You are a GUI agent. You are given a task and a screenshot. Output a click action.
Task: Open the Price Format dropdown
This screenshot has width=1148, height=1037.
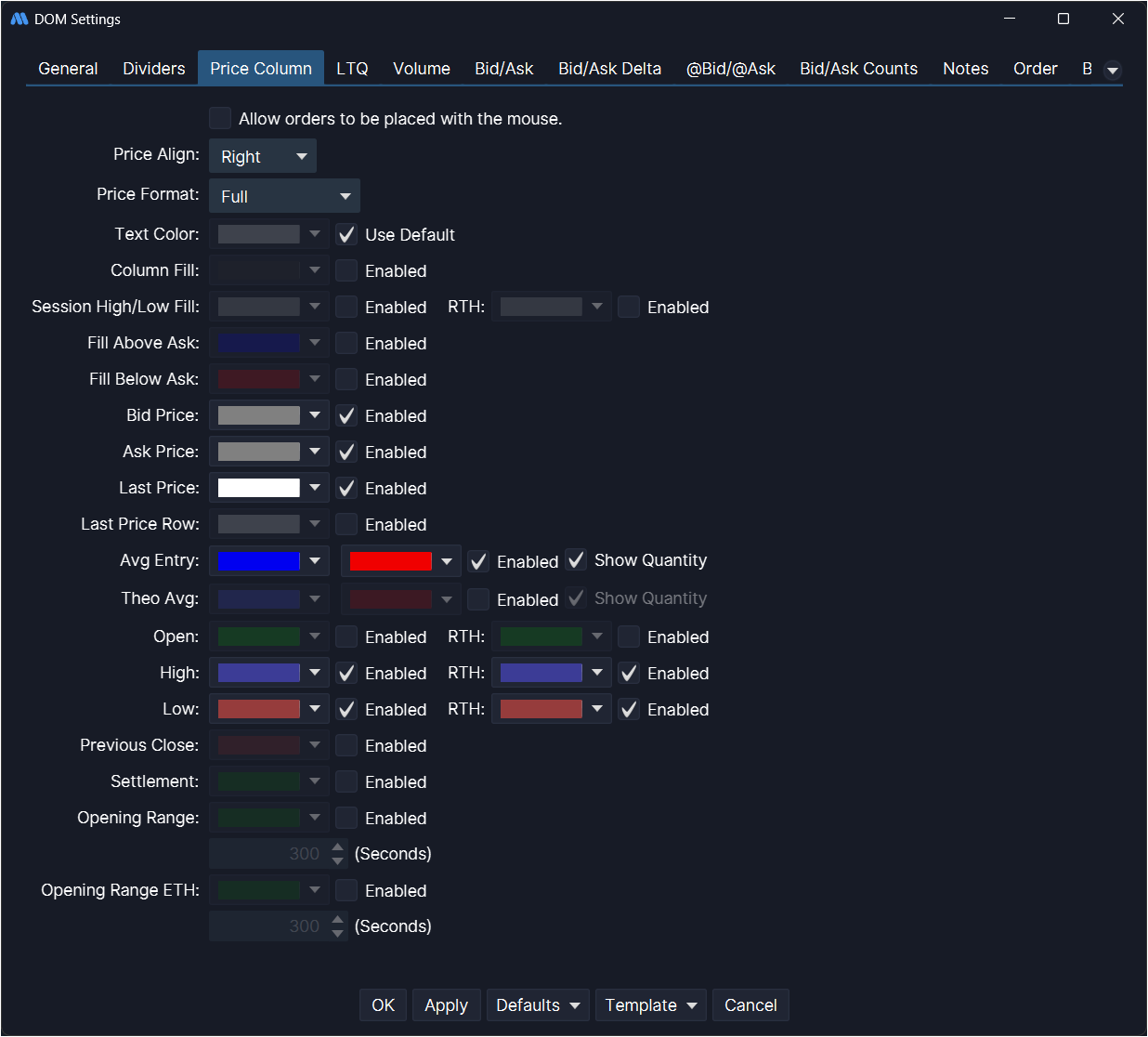[284, 196]
